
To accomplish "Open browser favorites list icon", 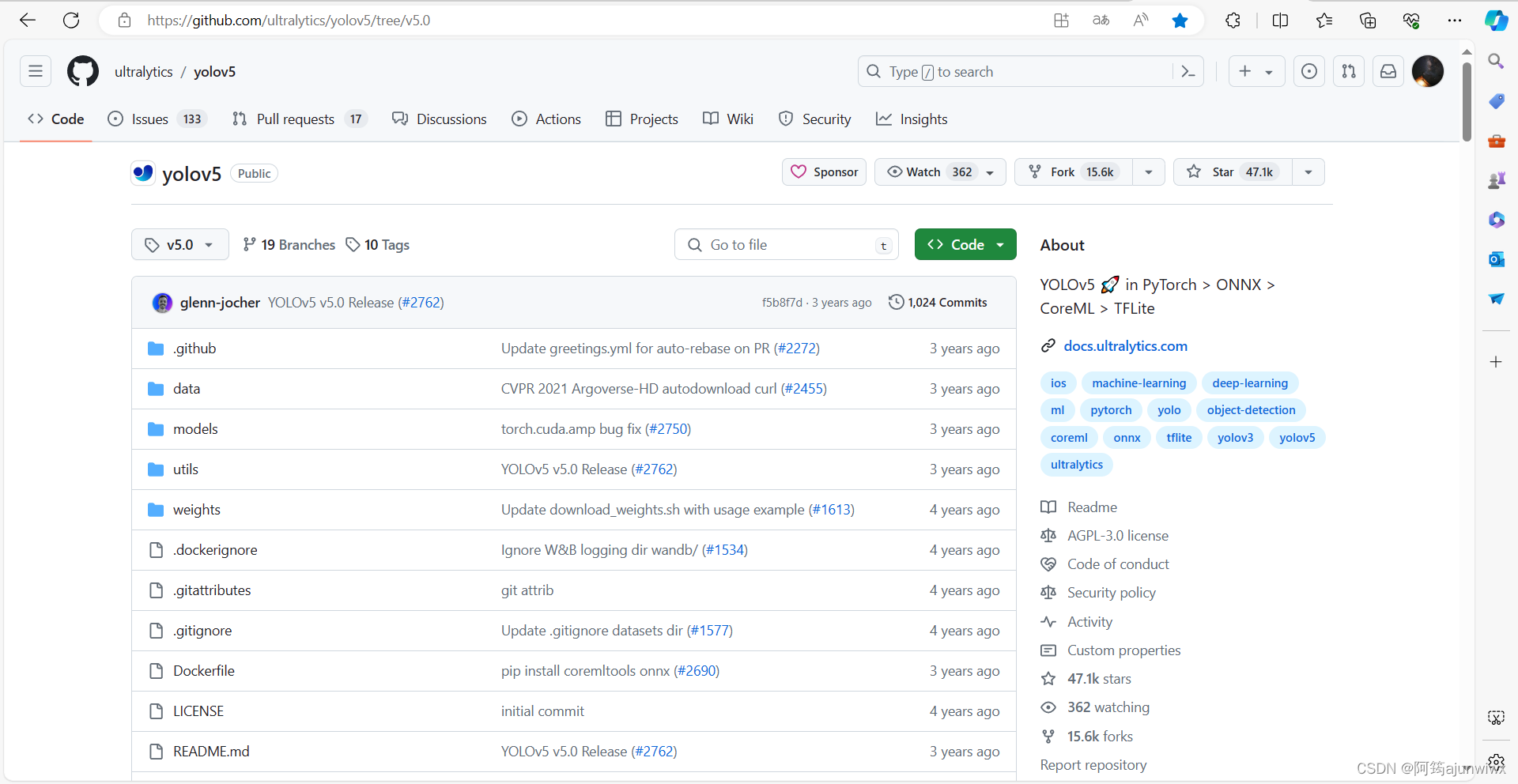I will click(x=1324, y=21).
